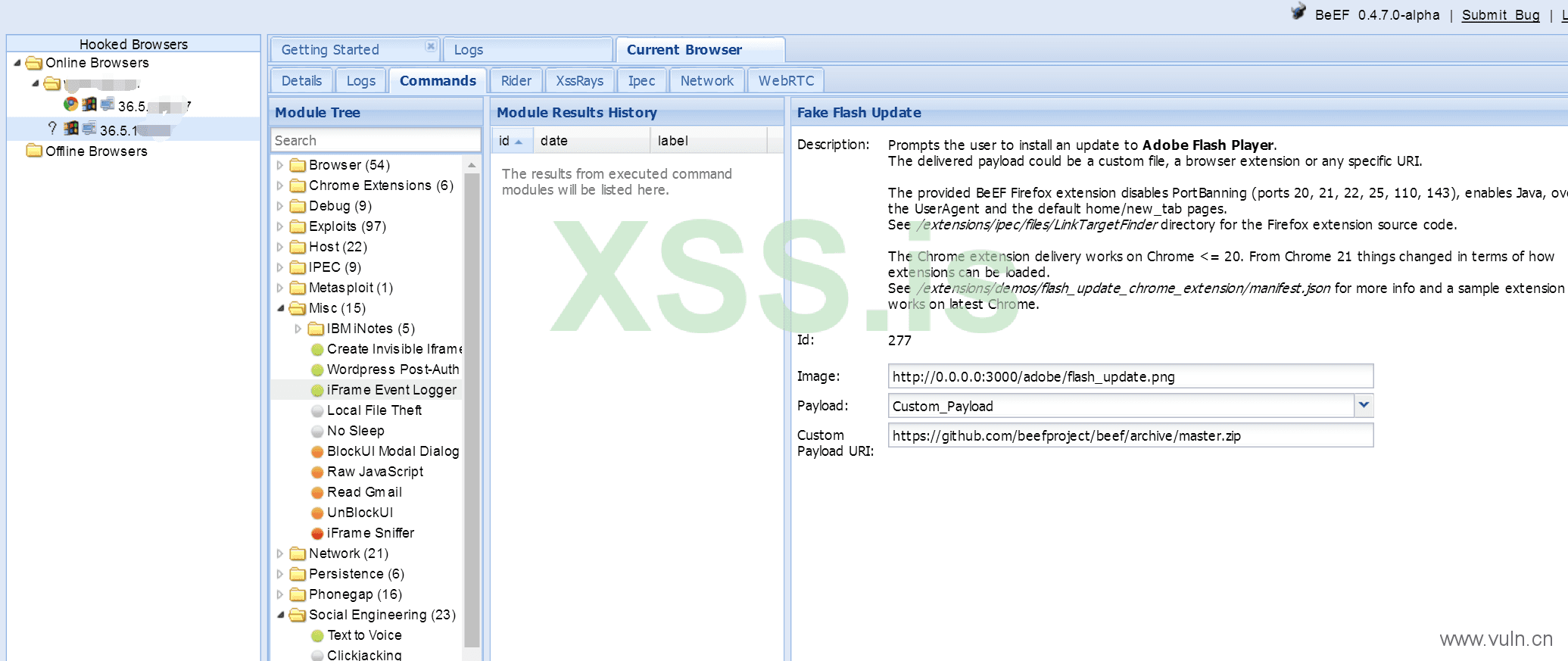
Task: Expand the Browser (54) module folder
Action: point(280,165)
